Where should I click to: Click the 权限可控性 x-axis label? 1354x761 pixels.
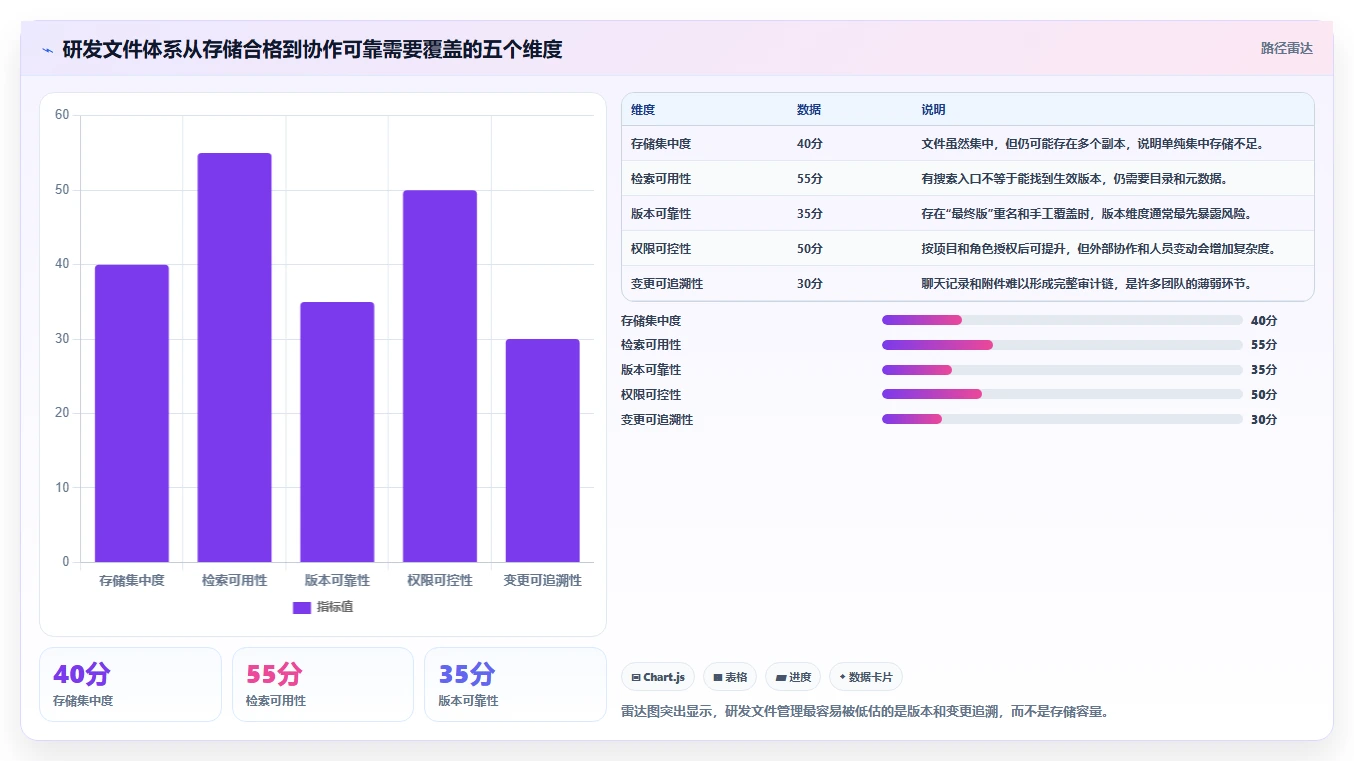coord(440,580)
